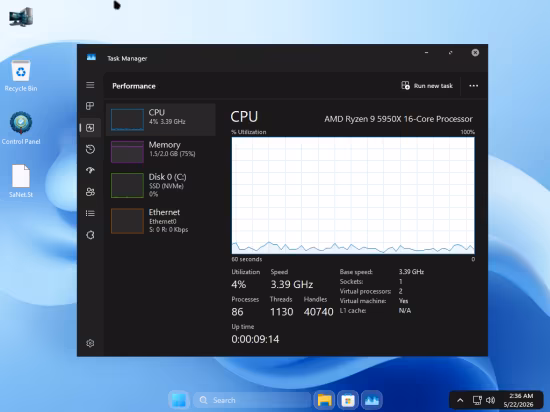Click the Virtual machine: Yes value

(403, 301)
